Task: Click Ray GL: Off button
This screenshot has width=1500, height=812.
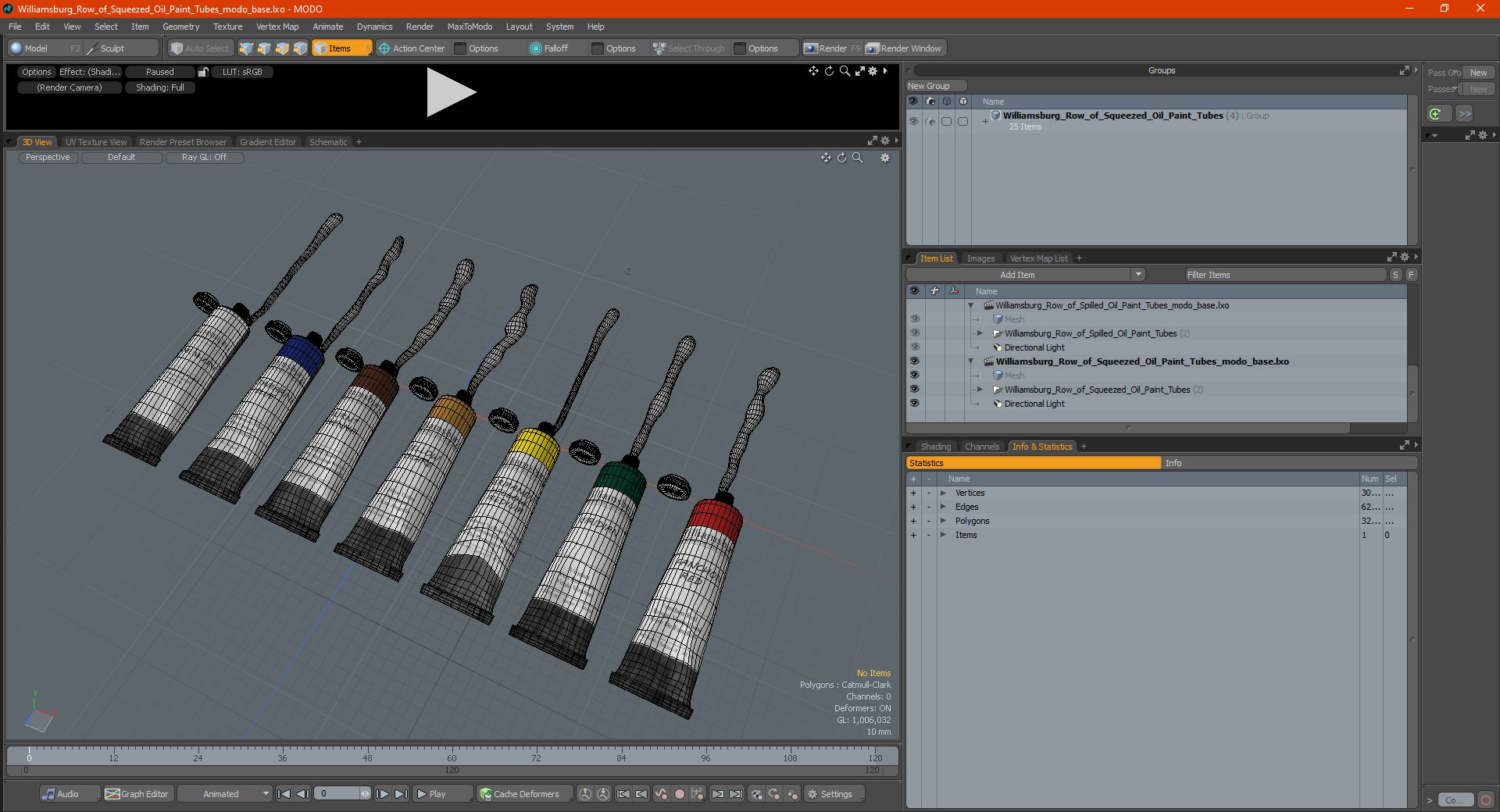Action: click(x=205, y=158)
